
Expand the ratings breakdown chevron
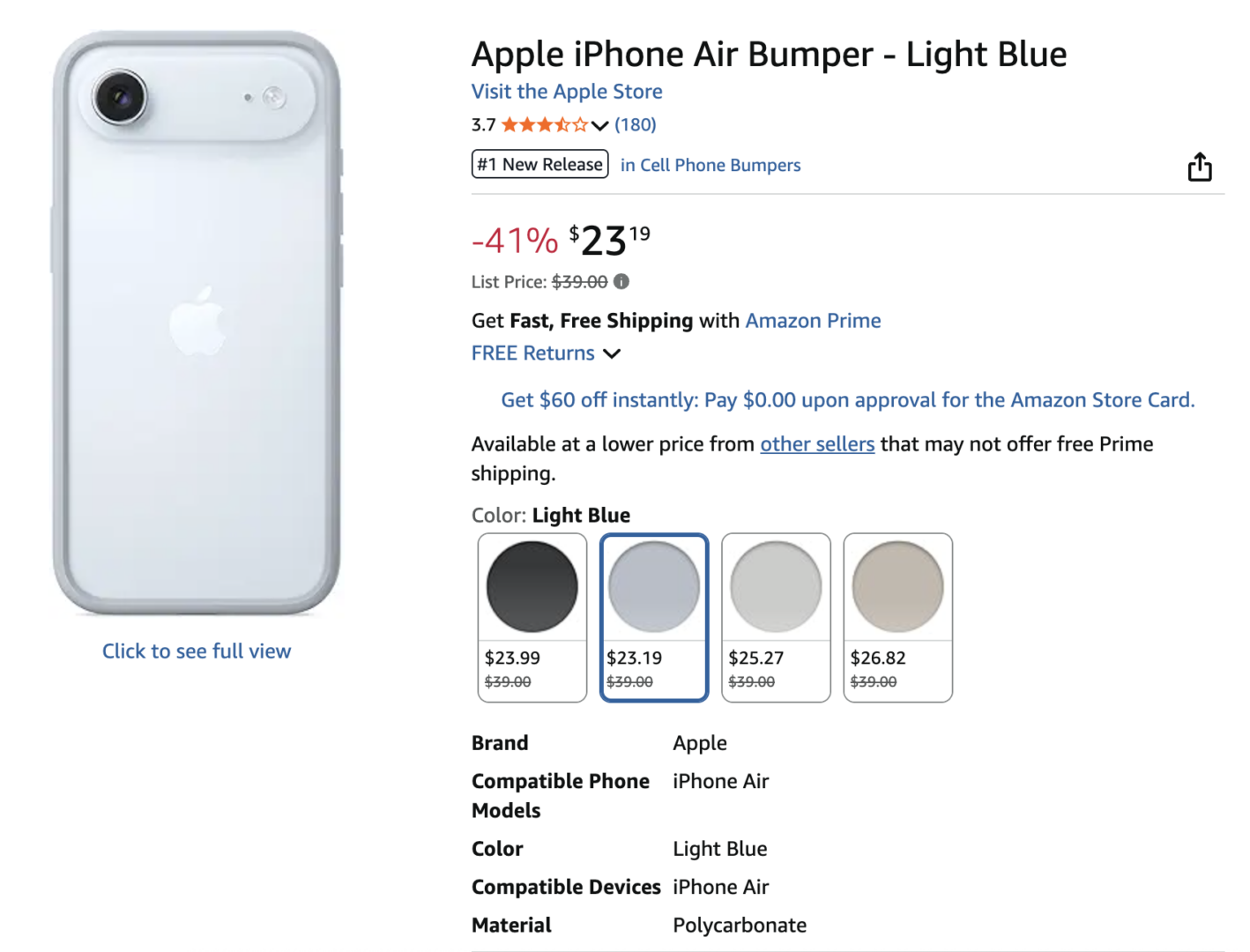tap(600, 126)
